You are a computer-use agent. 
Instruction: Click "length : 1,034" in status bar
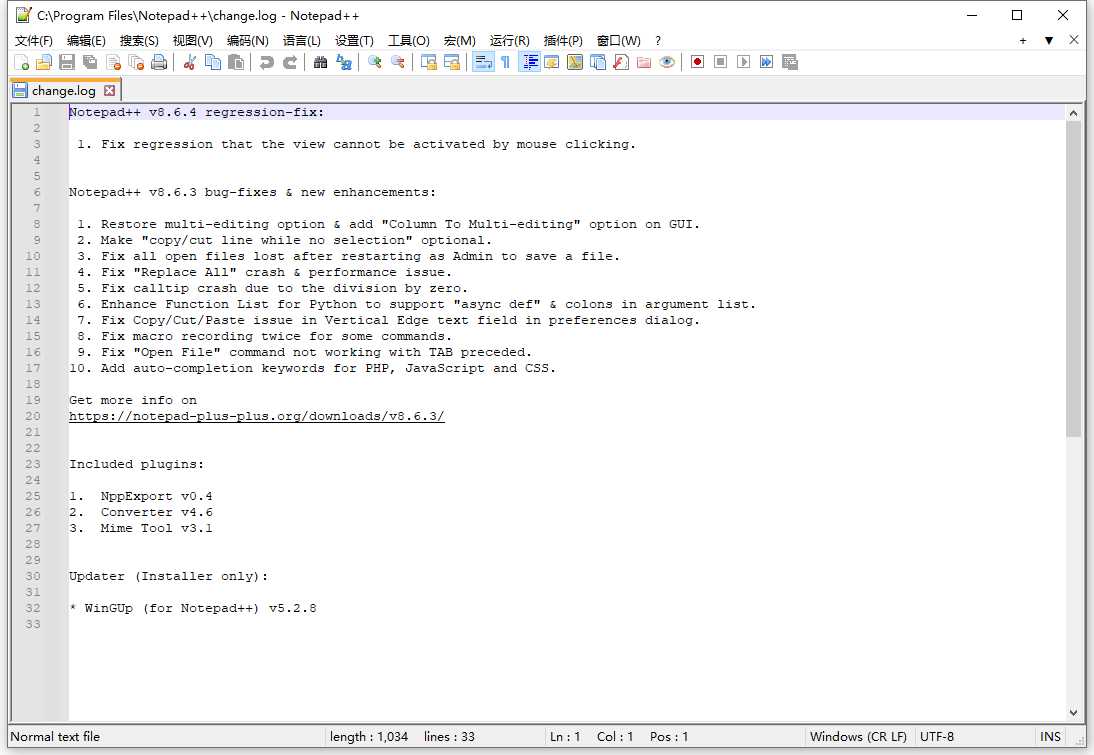[x=368, y=736]
